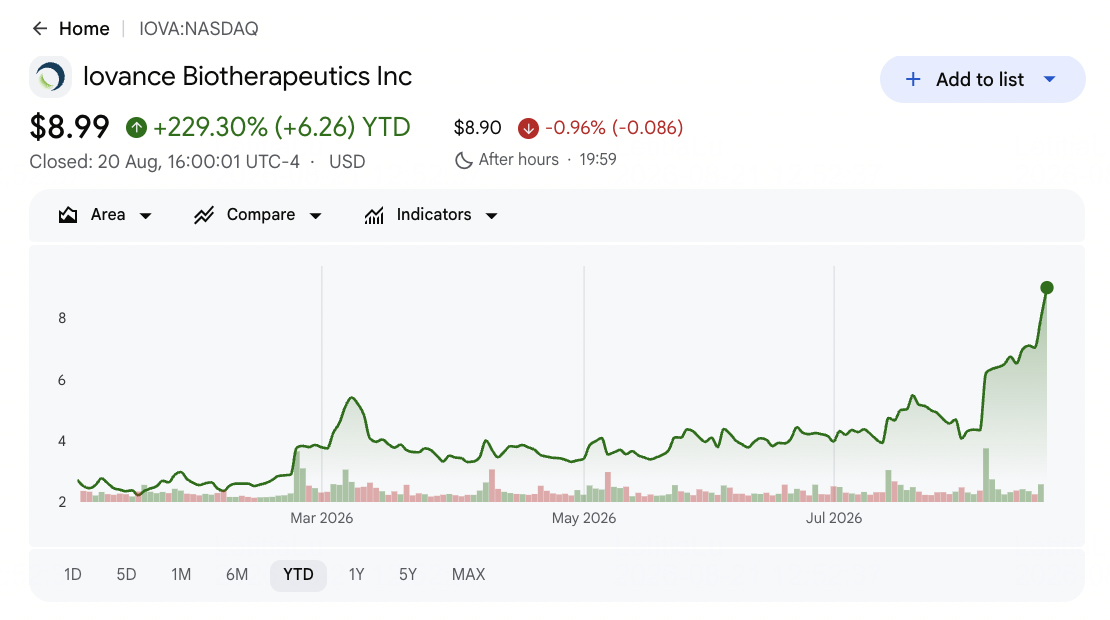Switch to the 6M time range
The height and width of the screenshot is (620, 1110).
237,575
